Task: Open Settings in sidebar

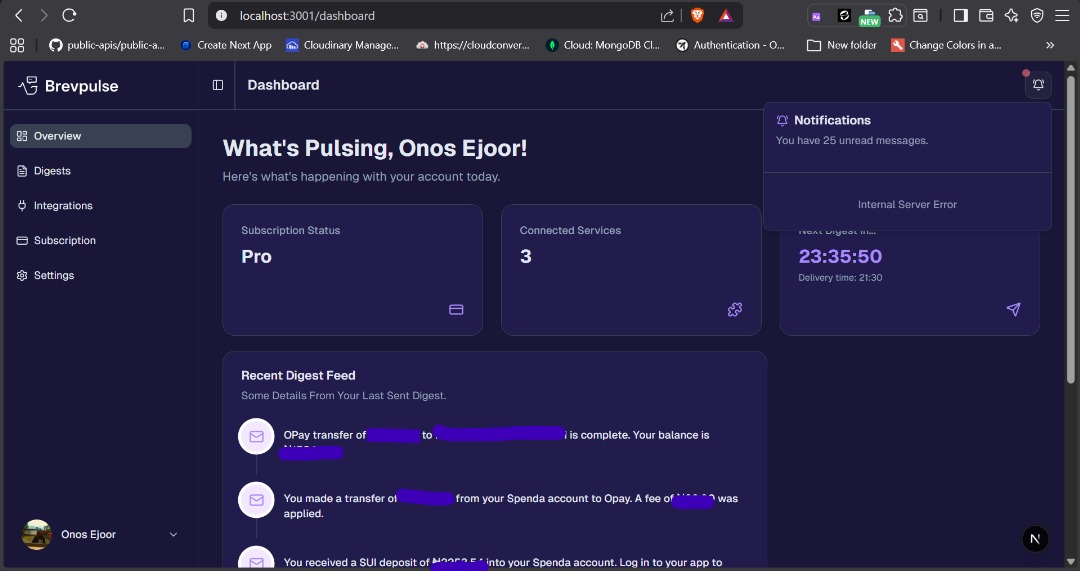Action: (x=101, y=275)
